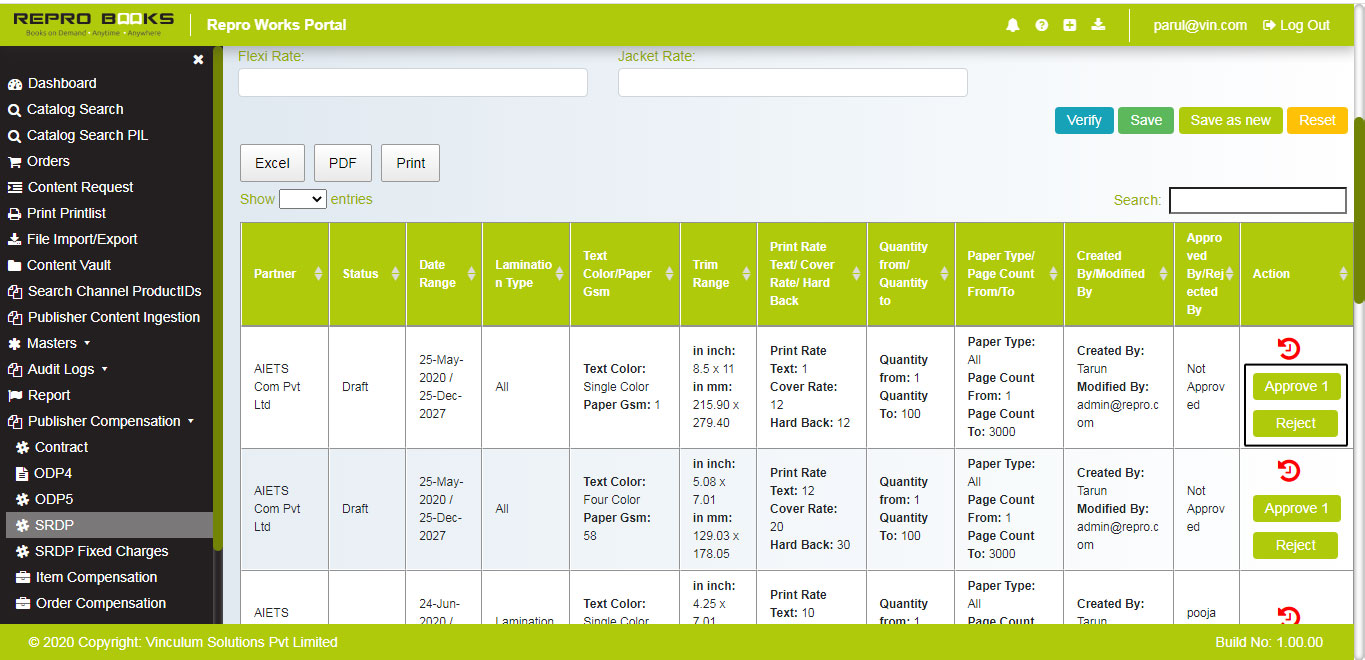
Task: Open the Show entries dropdown
Action: click(x=302, y=199)
